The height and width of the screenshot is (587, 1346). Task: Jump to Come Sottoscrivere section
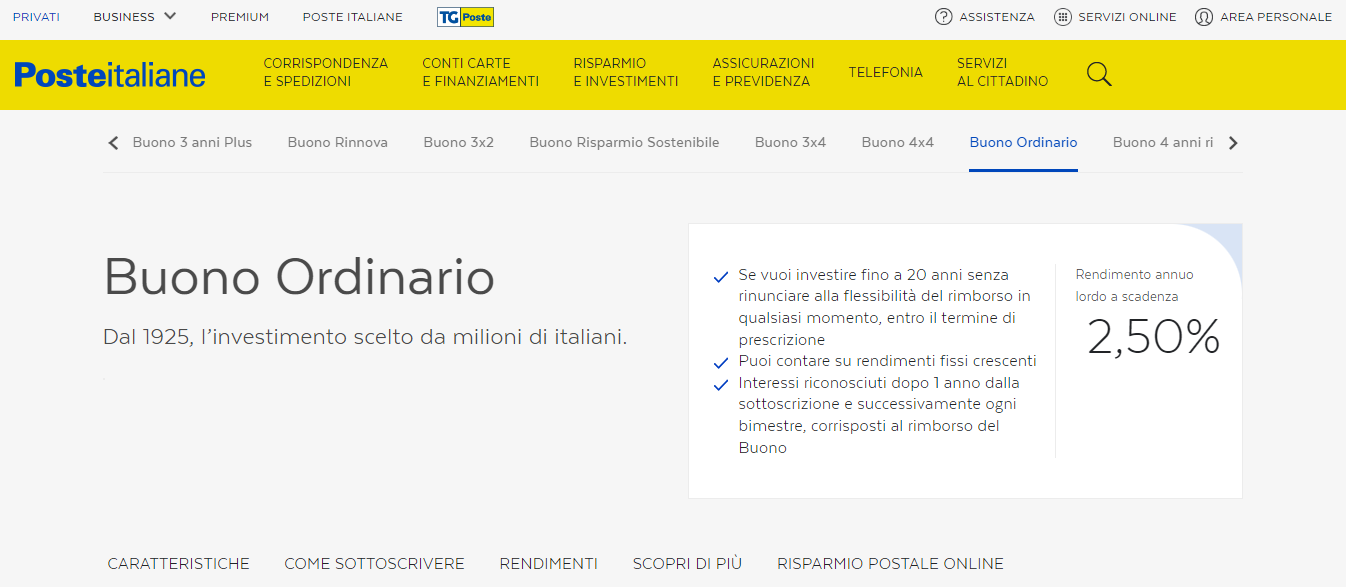point(374,564)
